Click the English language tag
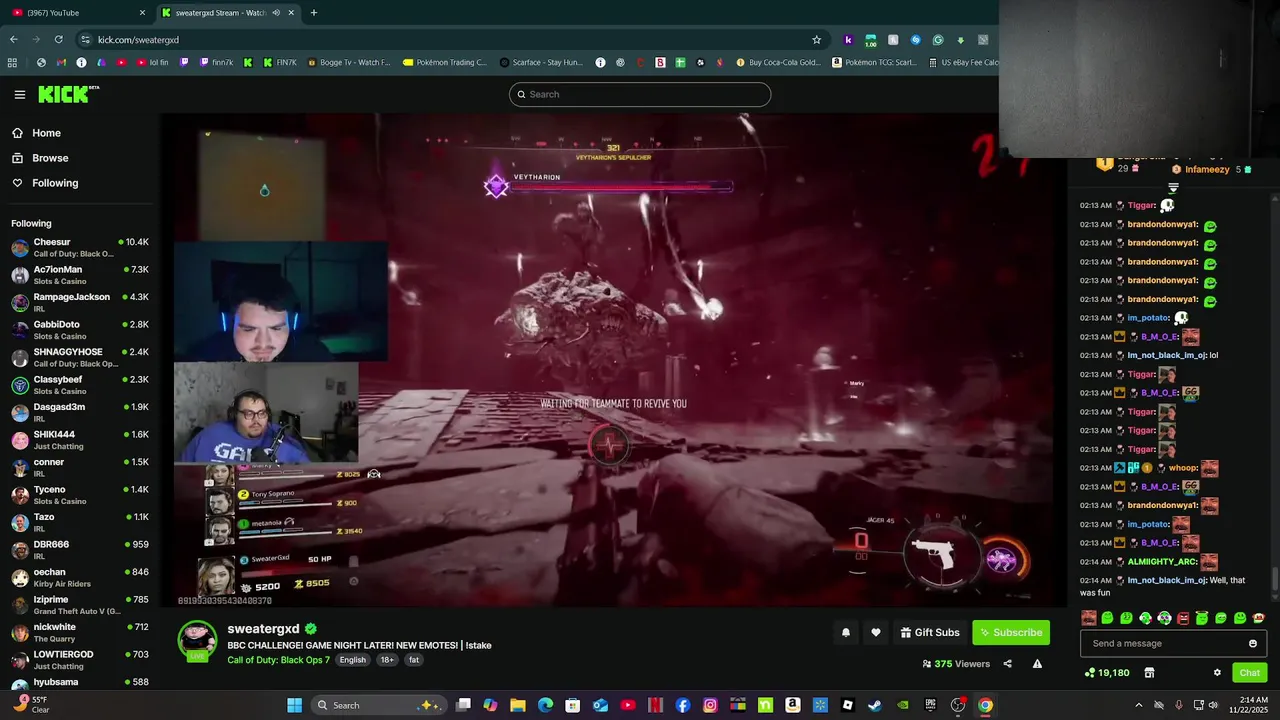 (352, 660)
